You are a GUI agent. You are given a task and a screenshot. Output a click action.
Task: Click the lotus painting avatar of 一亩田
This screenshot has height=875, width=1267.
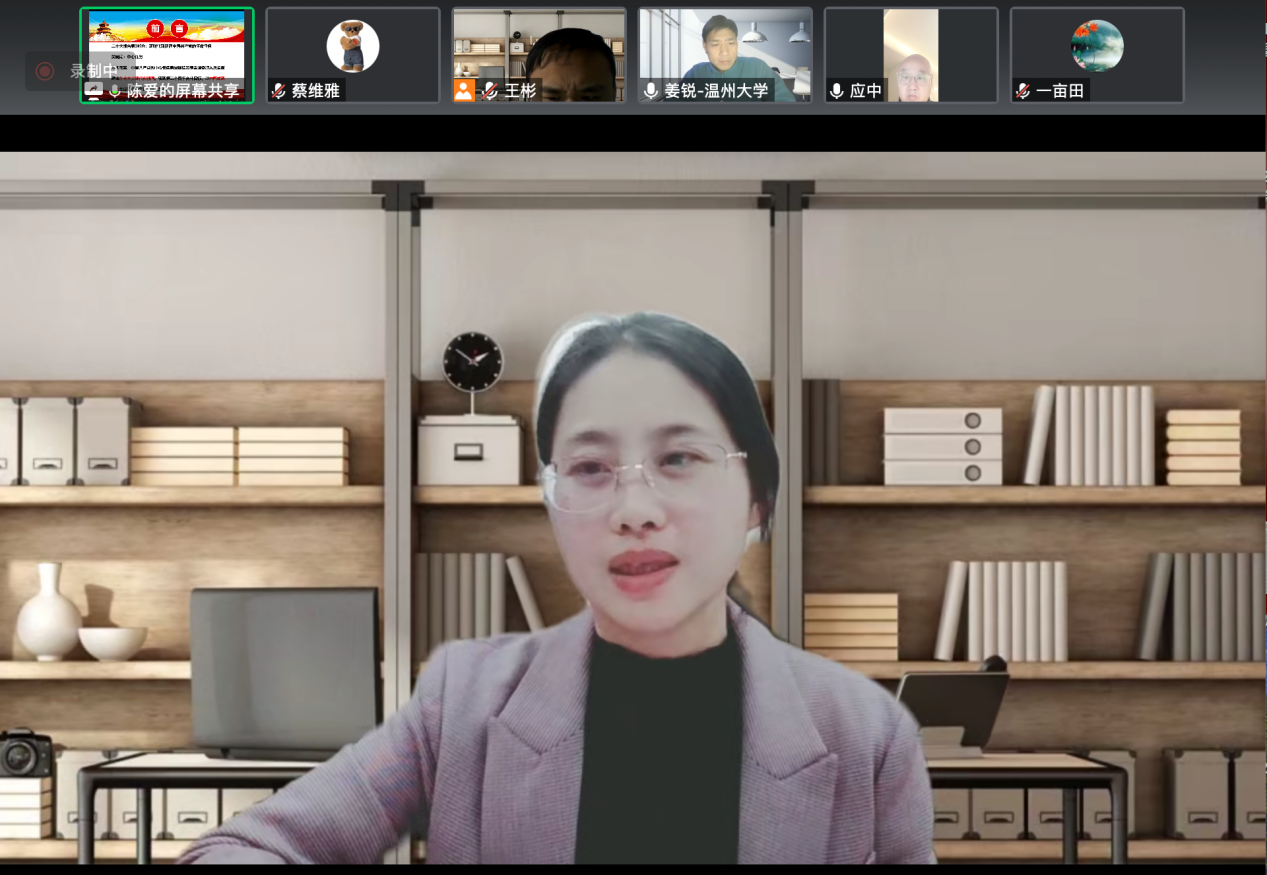[x=1097, y=46]
